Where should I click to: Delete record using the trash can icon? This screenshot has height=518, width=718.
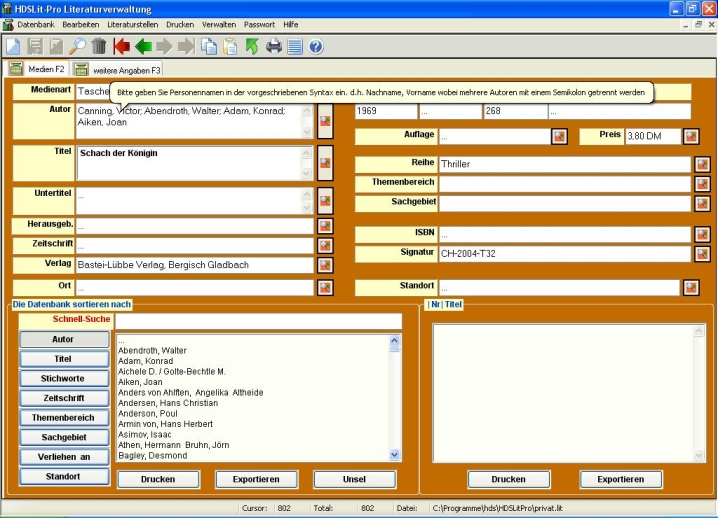(x=99, y=46)
